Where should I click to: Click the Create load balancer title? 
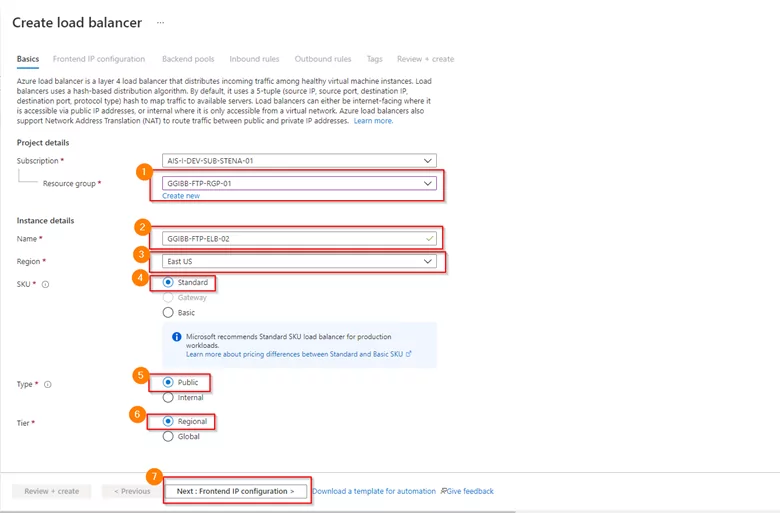[x=77, y=22]
